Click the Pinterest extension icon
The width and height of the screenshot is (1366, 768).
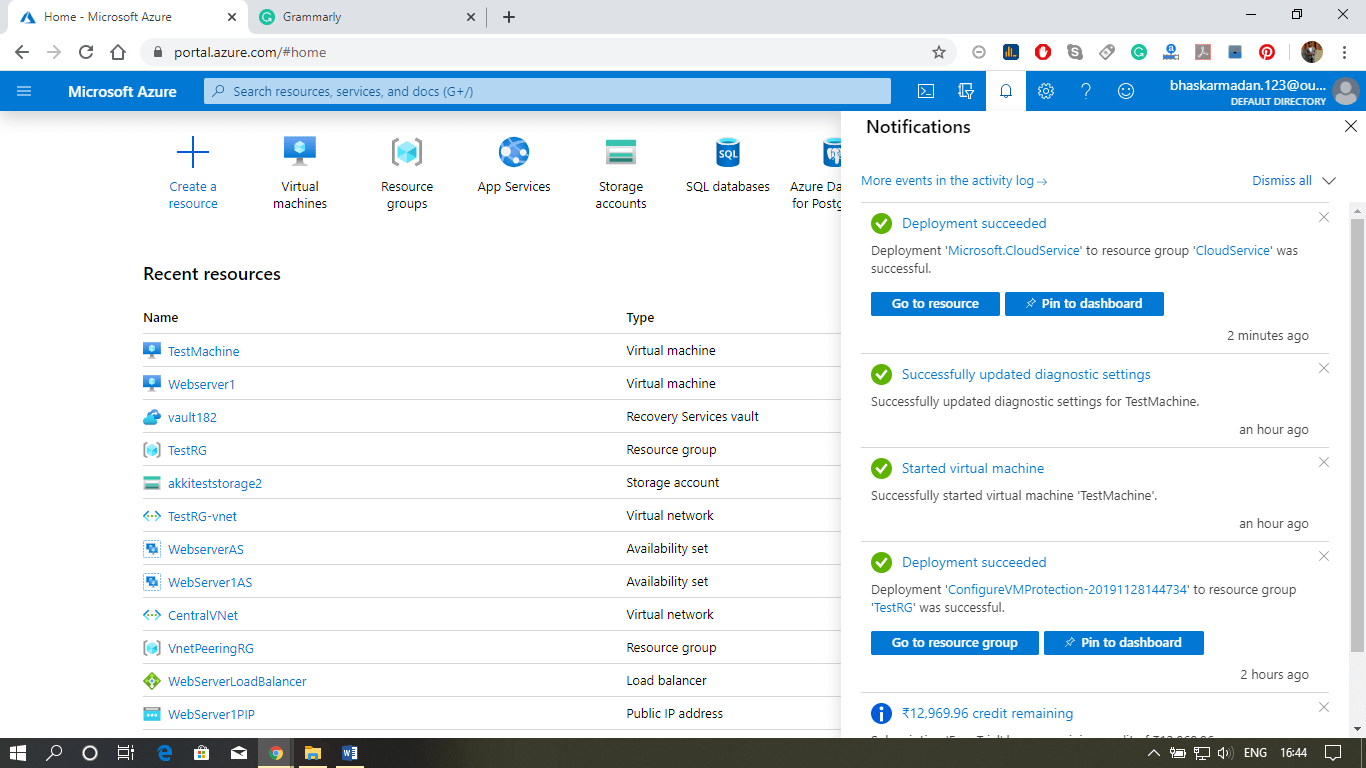[x=1267, y=52]
